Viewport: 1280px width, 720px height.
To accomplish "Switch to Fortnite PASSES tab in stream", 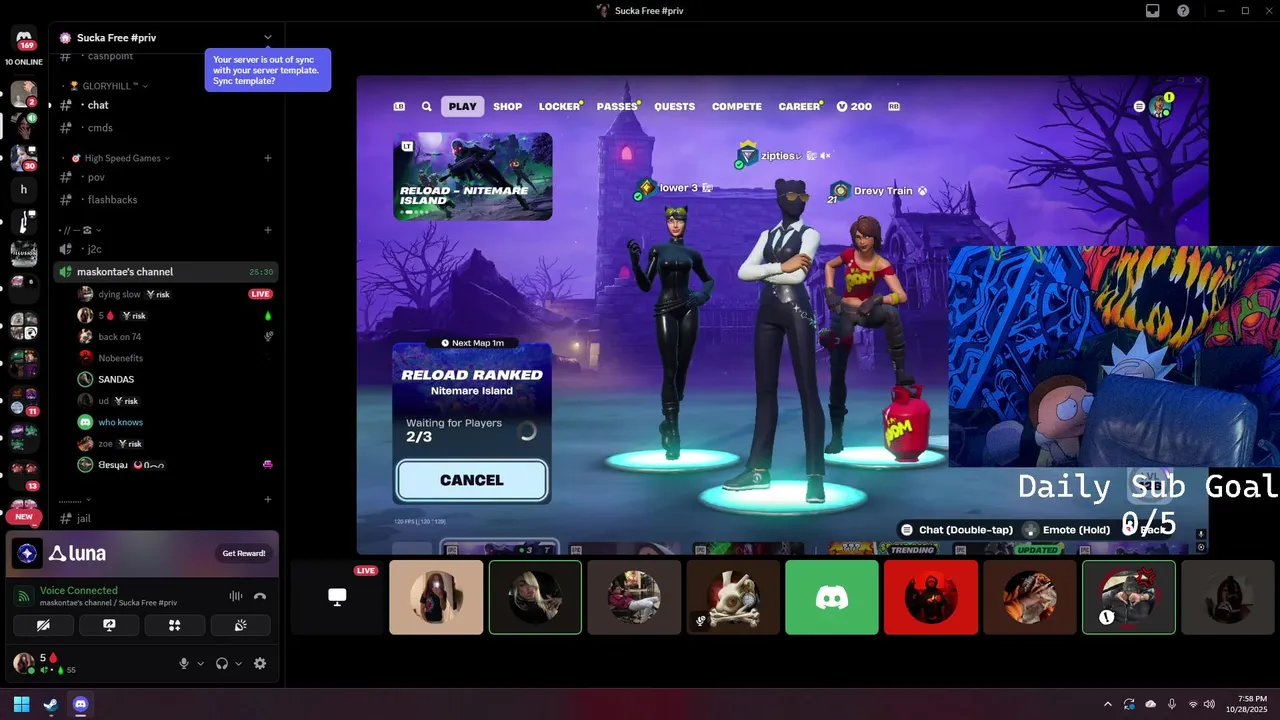I will [x=617, y=106].
